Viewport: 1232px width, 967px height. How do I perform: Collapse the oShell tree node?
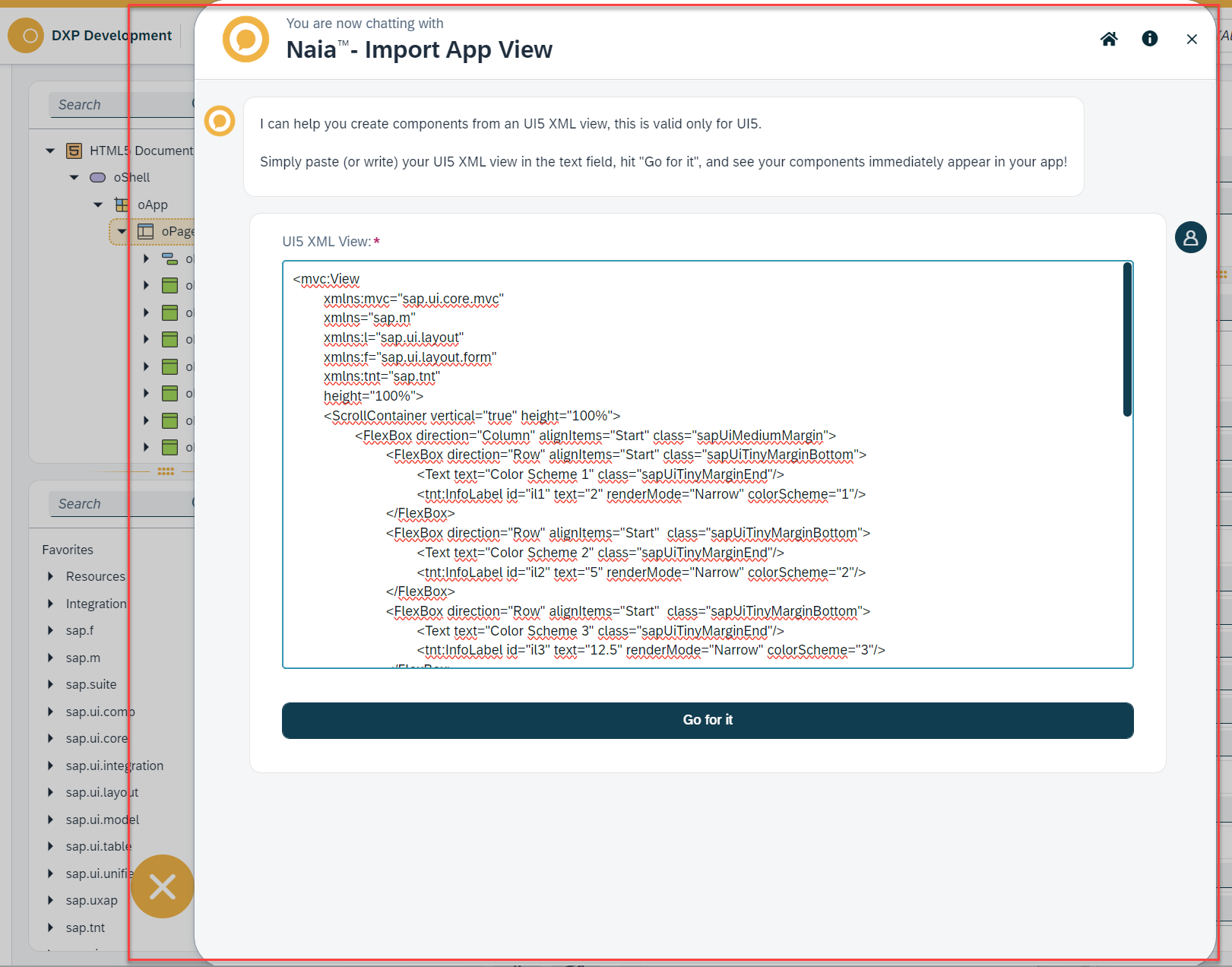pyautogui.click(x=74, y=177)
